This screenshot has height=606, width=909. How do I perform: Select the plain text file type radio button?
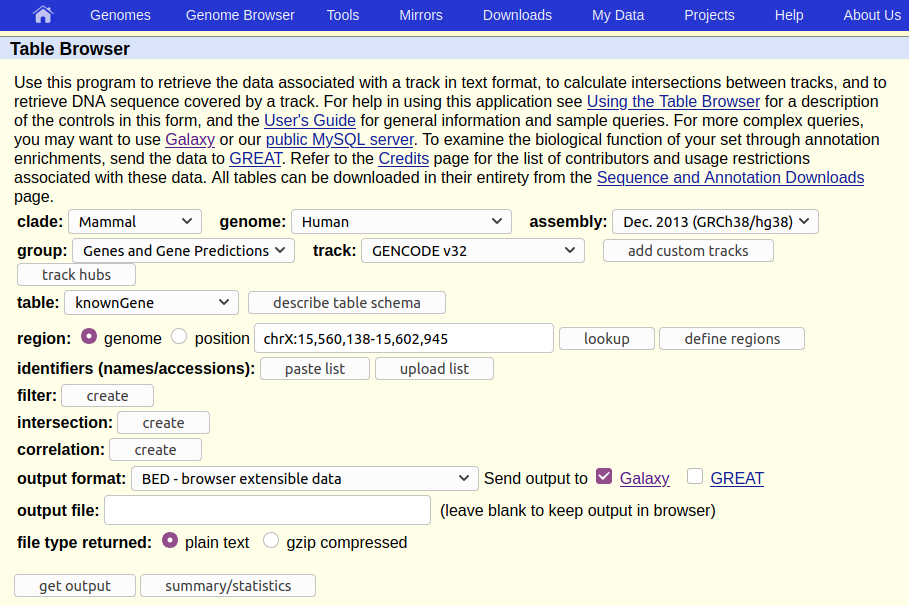coord(170,540)
